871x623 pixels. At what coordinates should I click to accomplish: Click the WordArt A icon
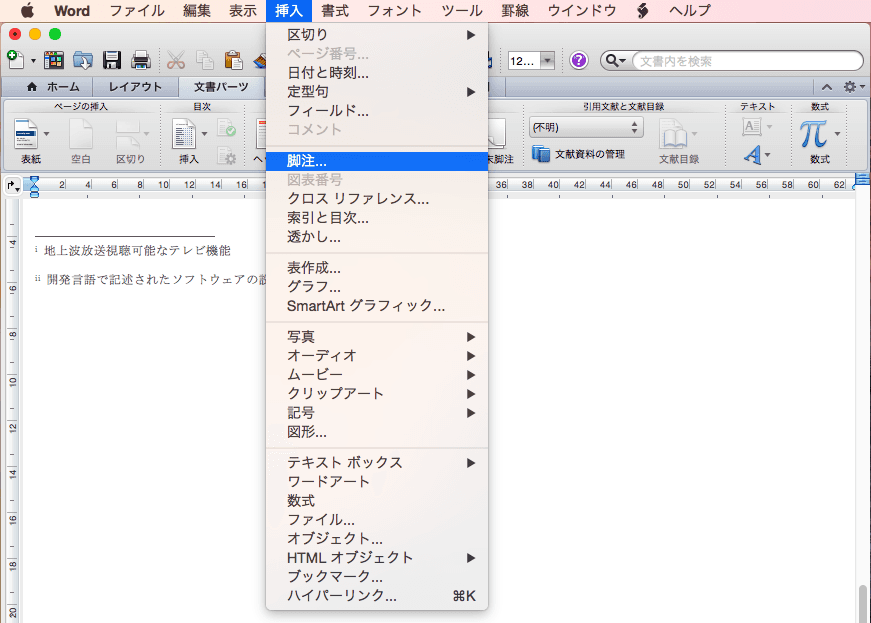753,155
